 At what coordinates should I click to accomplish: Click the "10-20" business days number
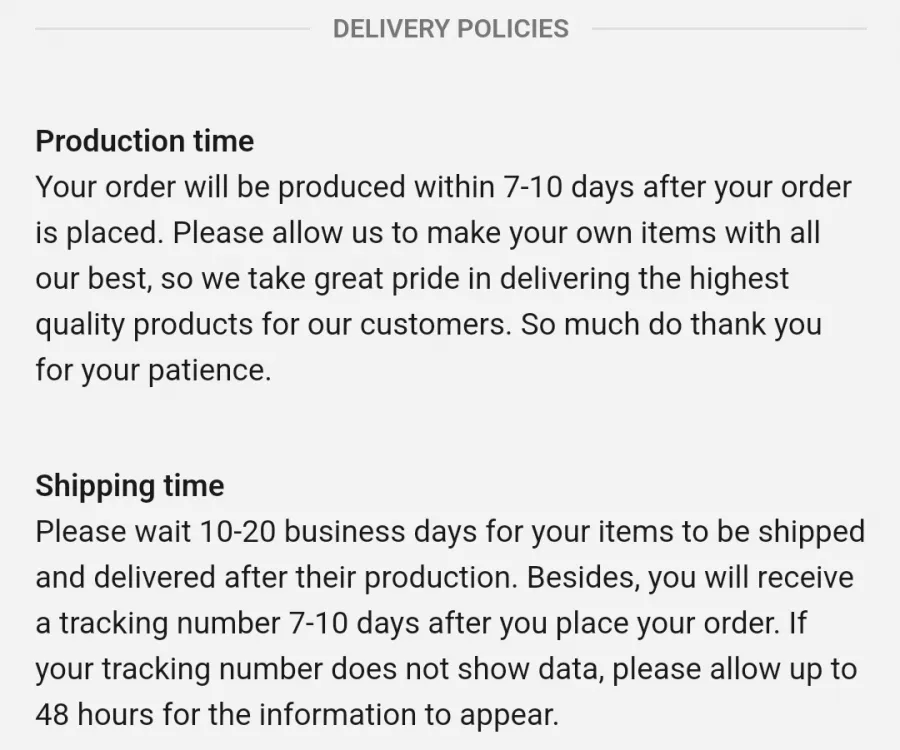pyautogui.click(x=237, y=532)
